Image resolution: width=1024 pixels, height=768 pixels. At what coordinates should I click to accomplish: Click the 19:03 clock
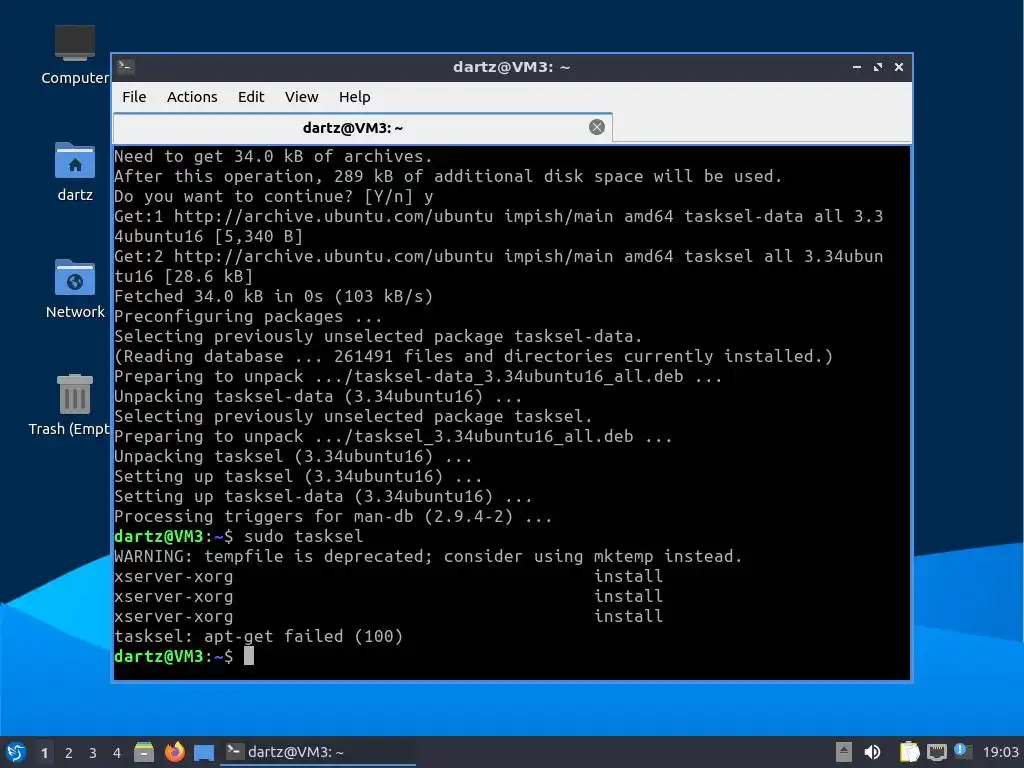[x=1000, y=752]
